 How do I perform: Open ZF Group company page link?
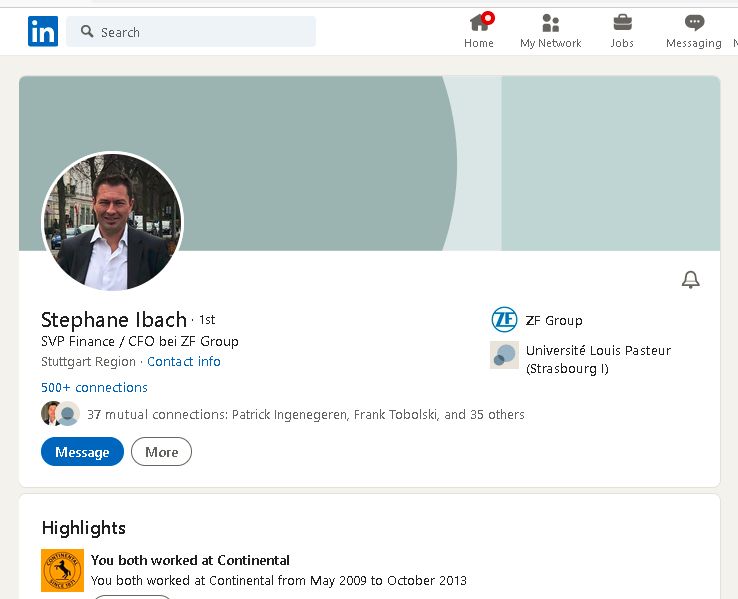click(554, 321)
